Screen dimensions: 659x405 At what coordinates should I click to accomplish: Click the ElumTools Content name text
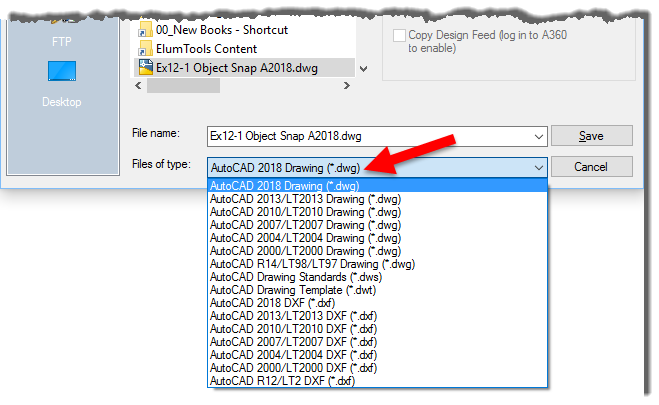click(206, 49)
